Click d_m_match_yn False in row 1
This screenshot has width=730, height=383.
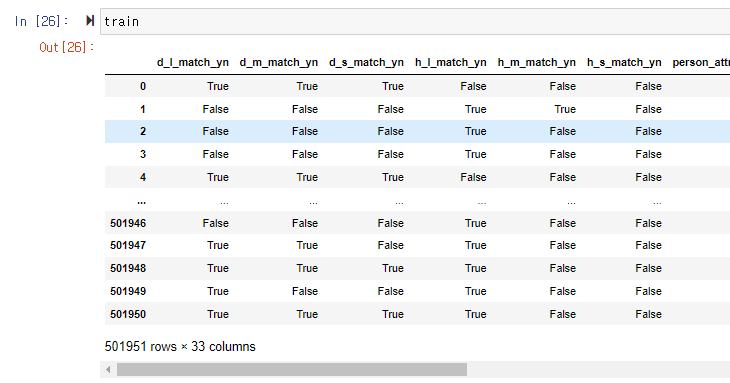[x=305, y=109]
